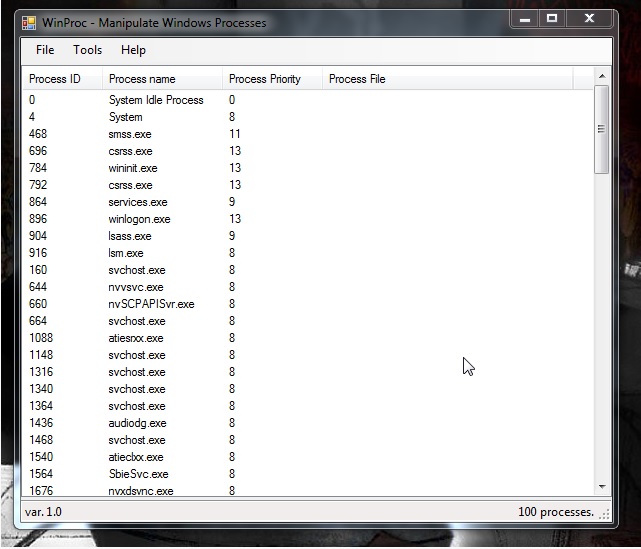This screenshot has height=549, width=641.
Task: Click the resize grip in status bar corner
Action: click(604, 514)
